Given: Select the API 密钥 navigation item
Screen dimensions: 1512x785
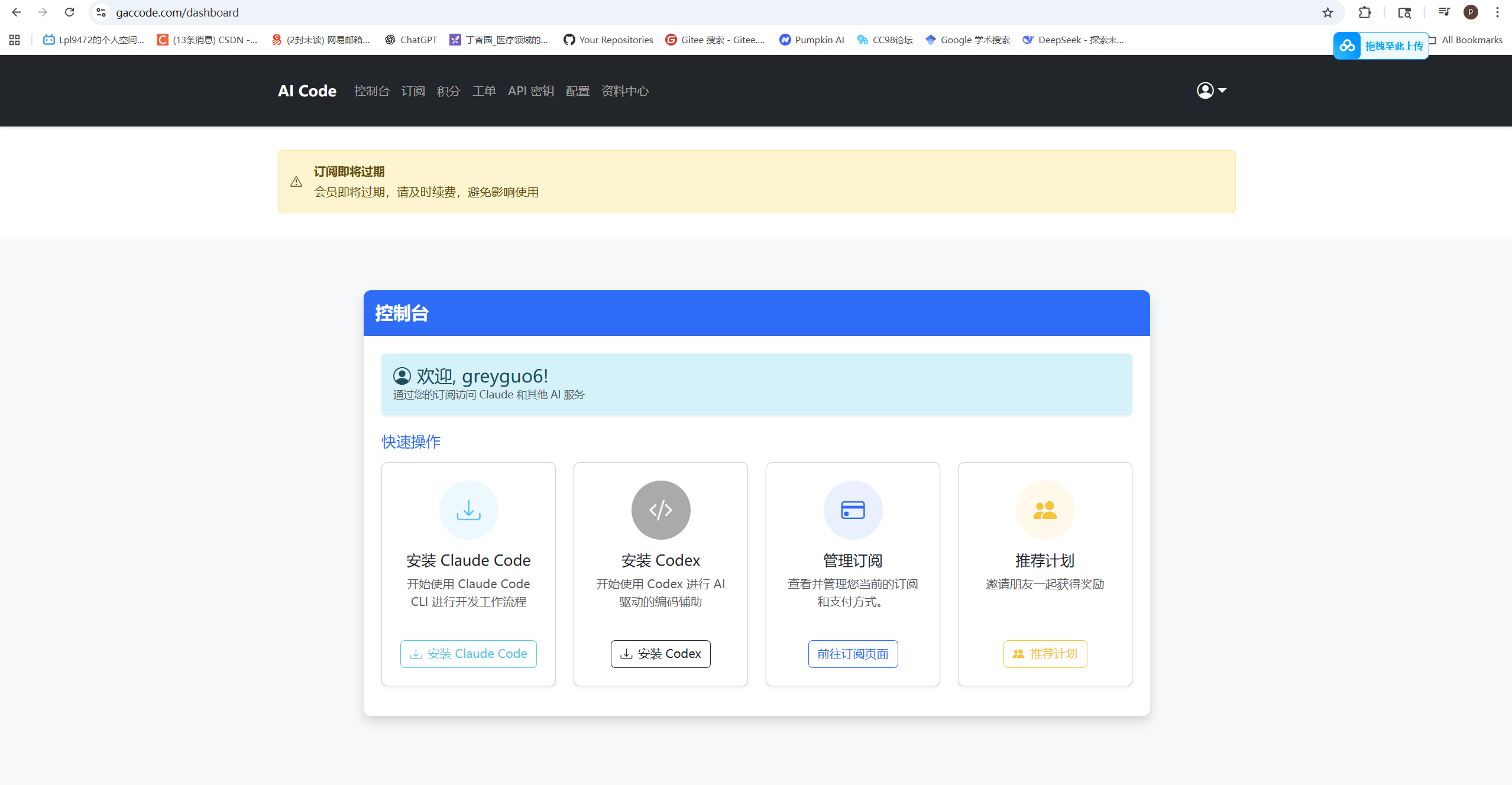Looking at the screenshot, I should (x=530, y=90).
